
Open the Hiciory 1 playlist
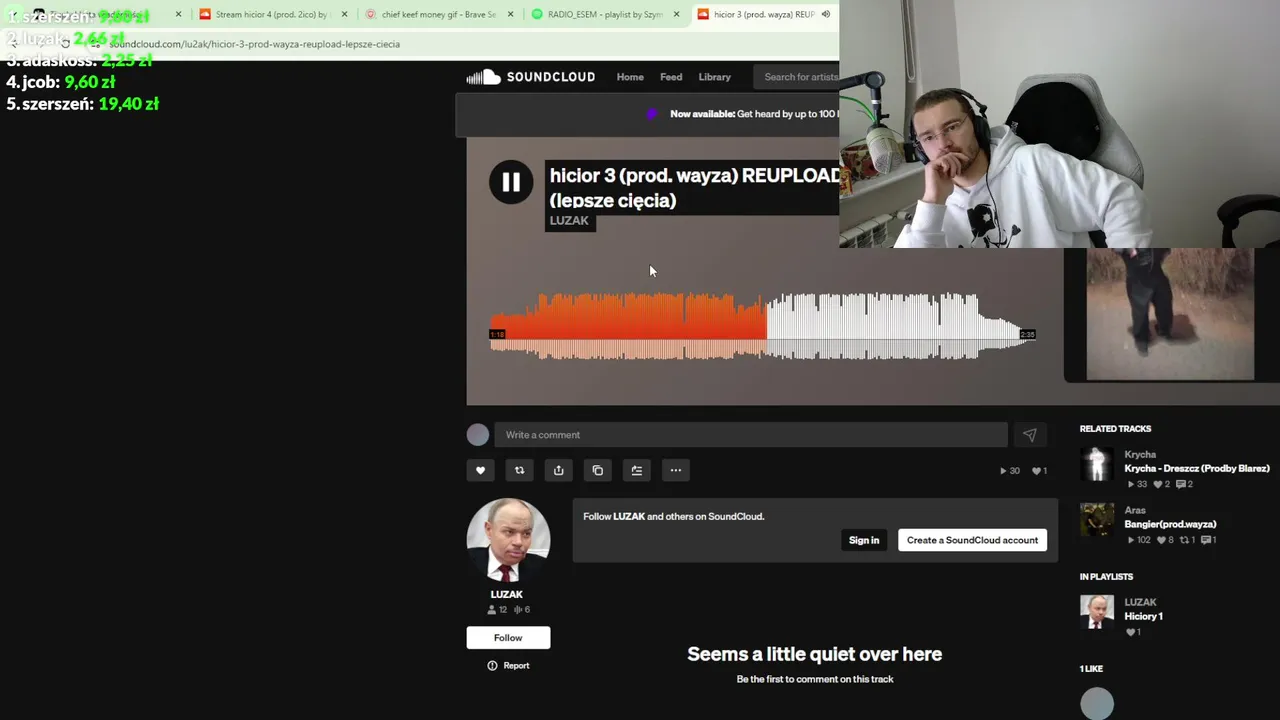tap(1143, 617)
